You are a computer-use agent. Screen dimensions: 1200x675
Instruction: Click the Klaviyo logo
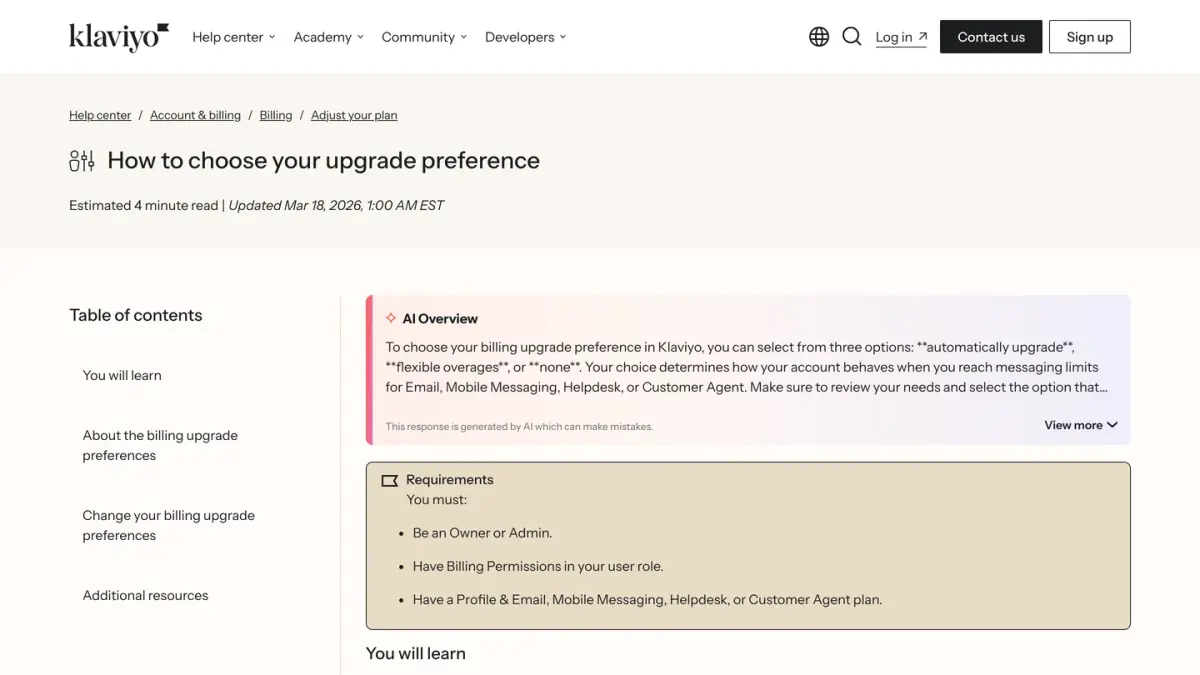[119, 37]
